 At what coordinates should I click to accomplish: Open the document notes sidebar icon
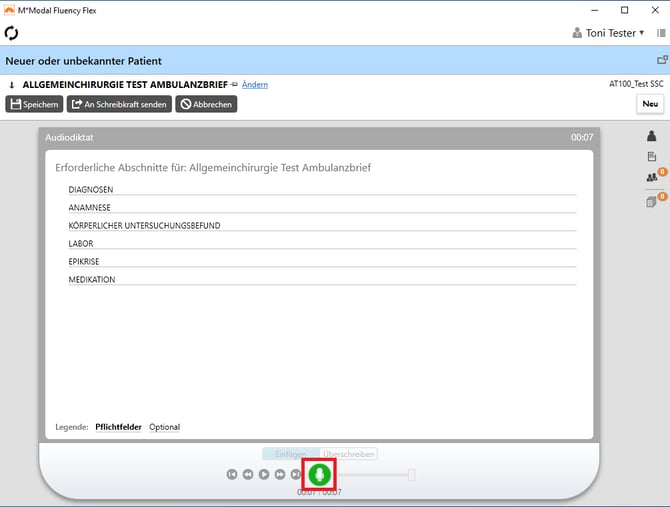coord(651,157)
